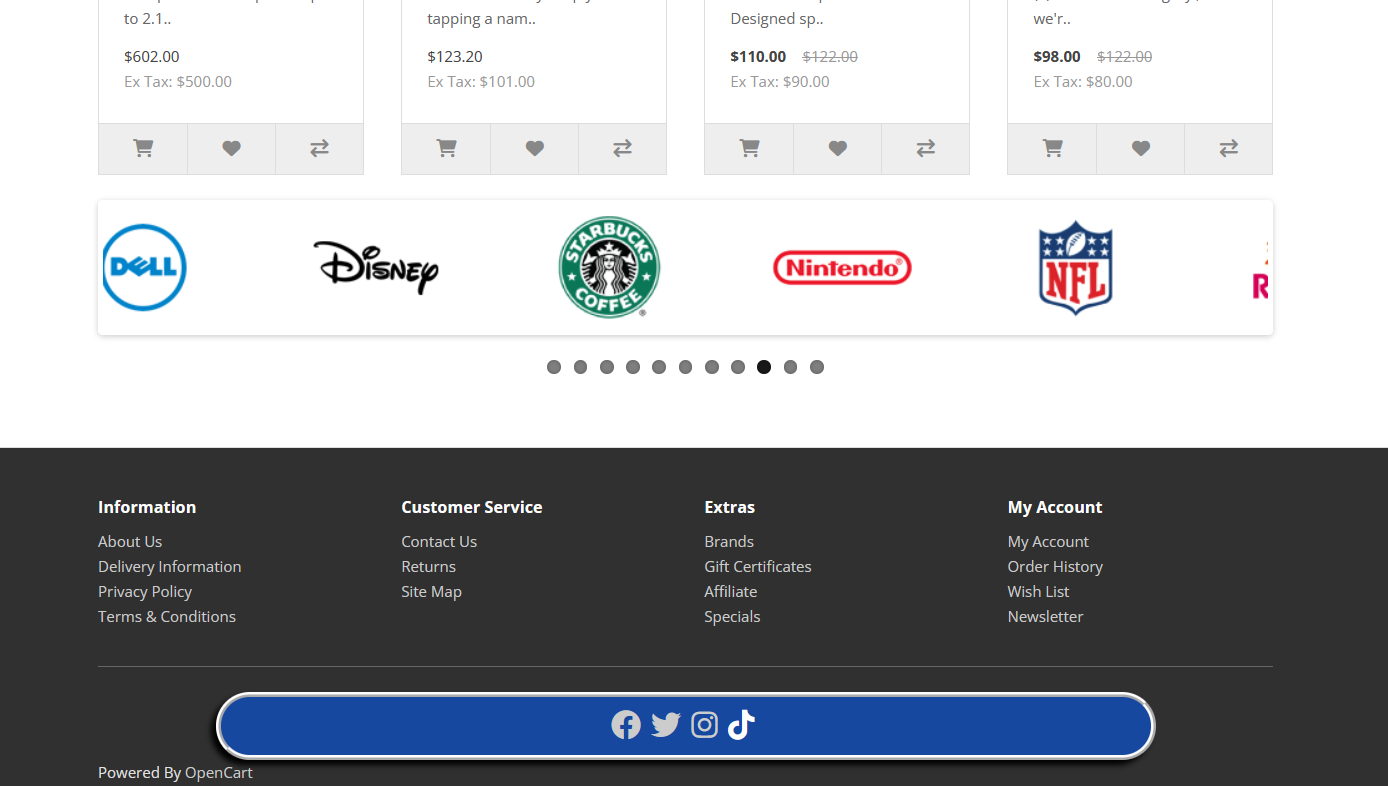Compare the $602.00 product
The width and height of the screenshot is (1388, 786).
(319, 149)
